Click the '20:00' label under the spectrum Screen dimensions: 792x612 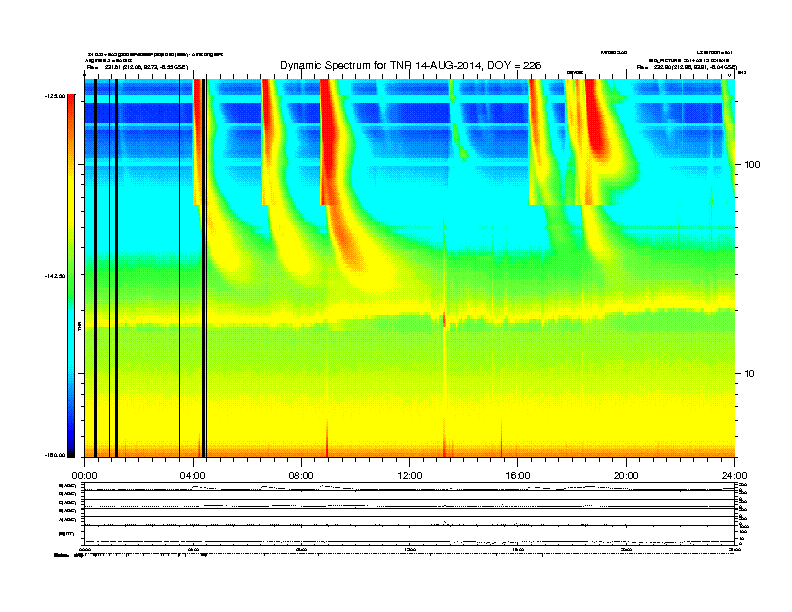pyautogui.click(x=626, y=476)
